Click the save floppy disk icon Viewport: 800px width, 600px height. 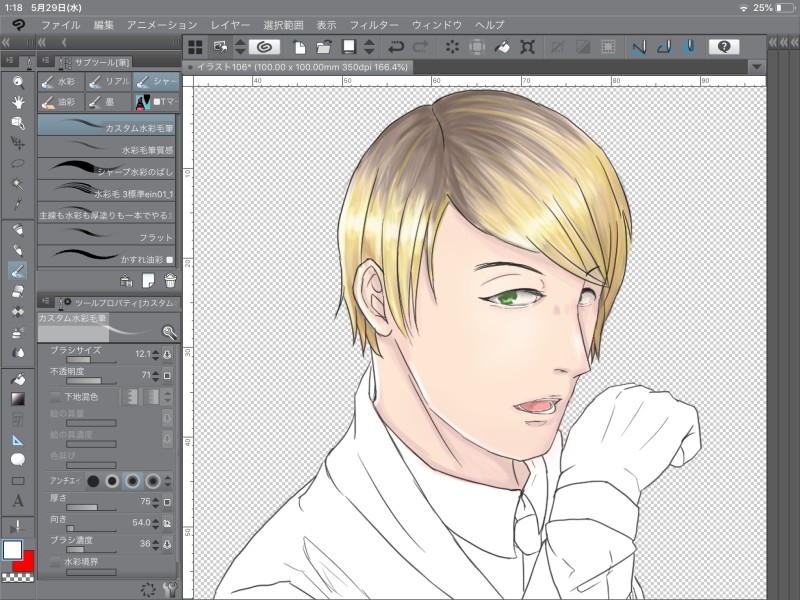(x=349, y=46)
